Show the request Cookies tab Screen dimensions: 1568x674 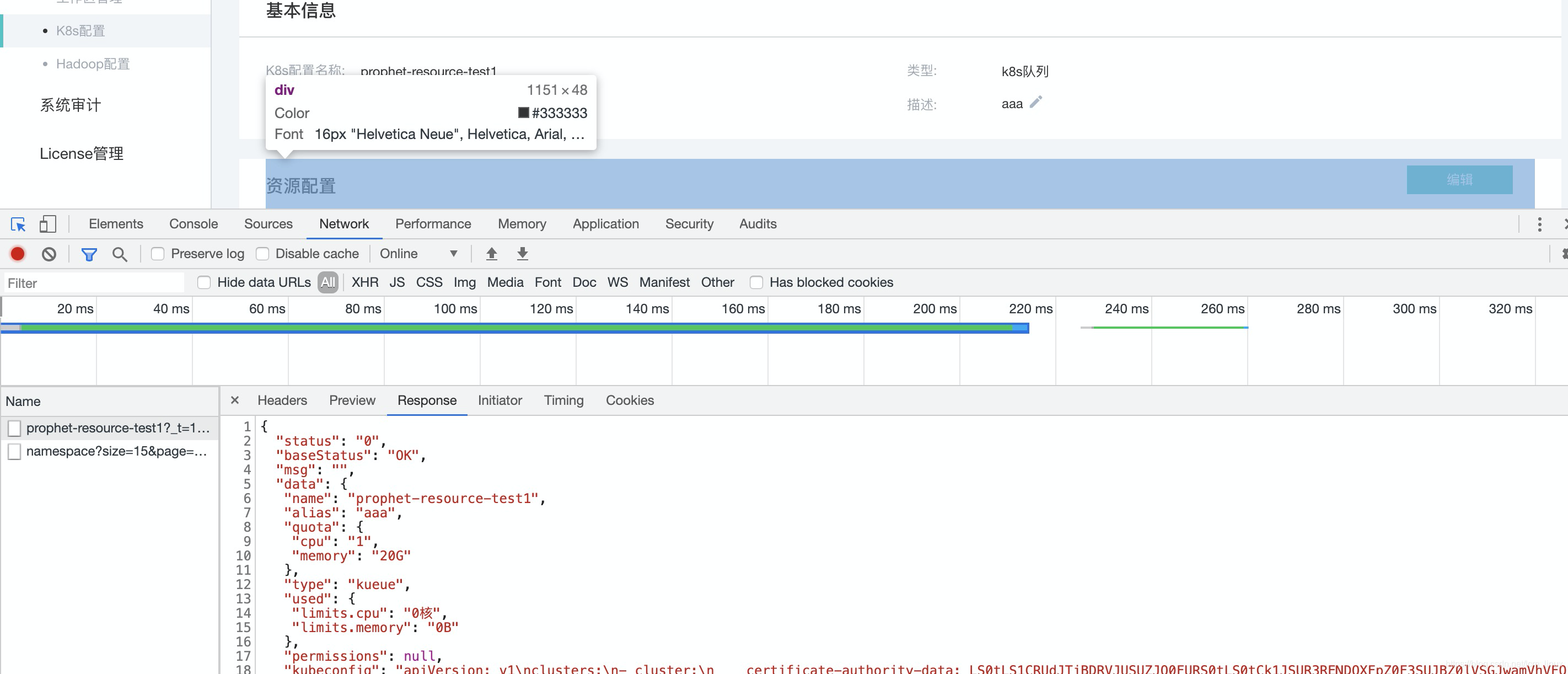tap(630, 400)
